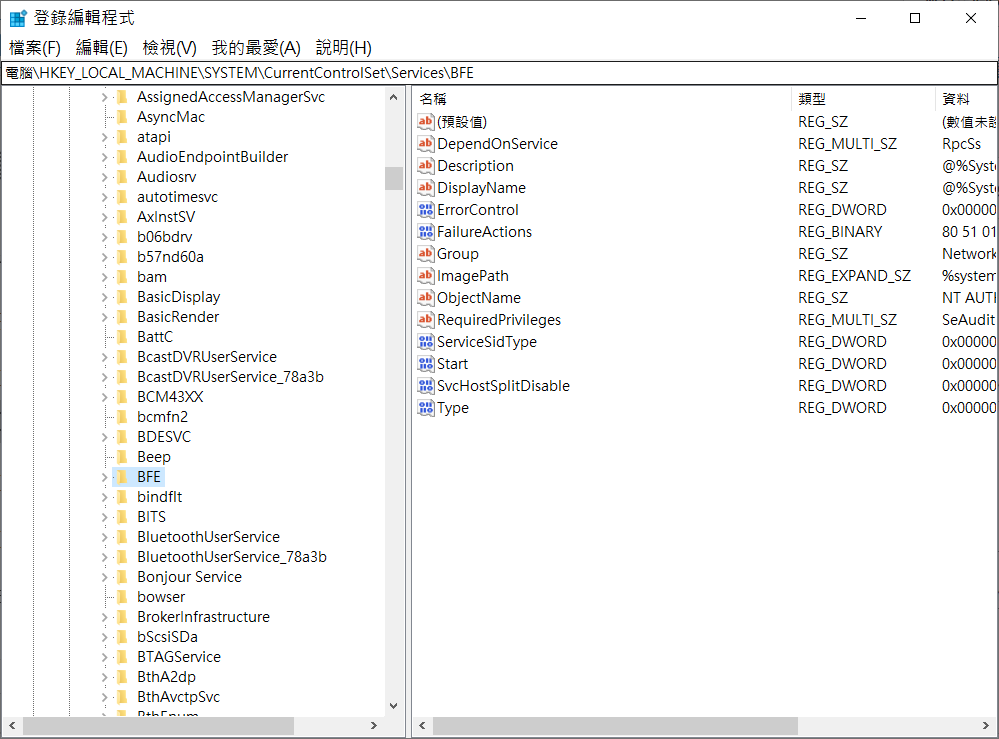Expand the bindflt key
999x739 pixels.
click(104, 497)
